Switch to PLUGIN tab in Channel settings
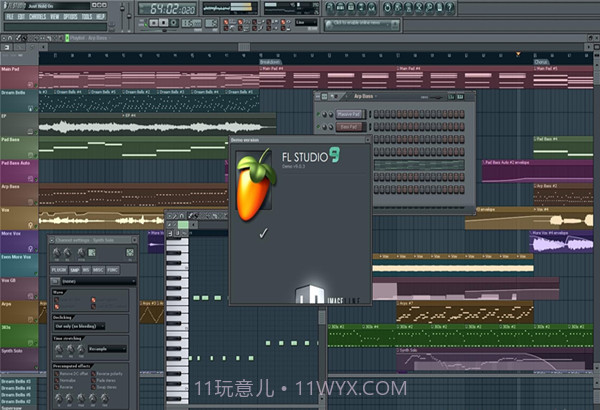Viewport: 600px width, 410px height. pos(59,270)
